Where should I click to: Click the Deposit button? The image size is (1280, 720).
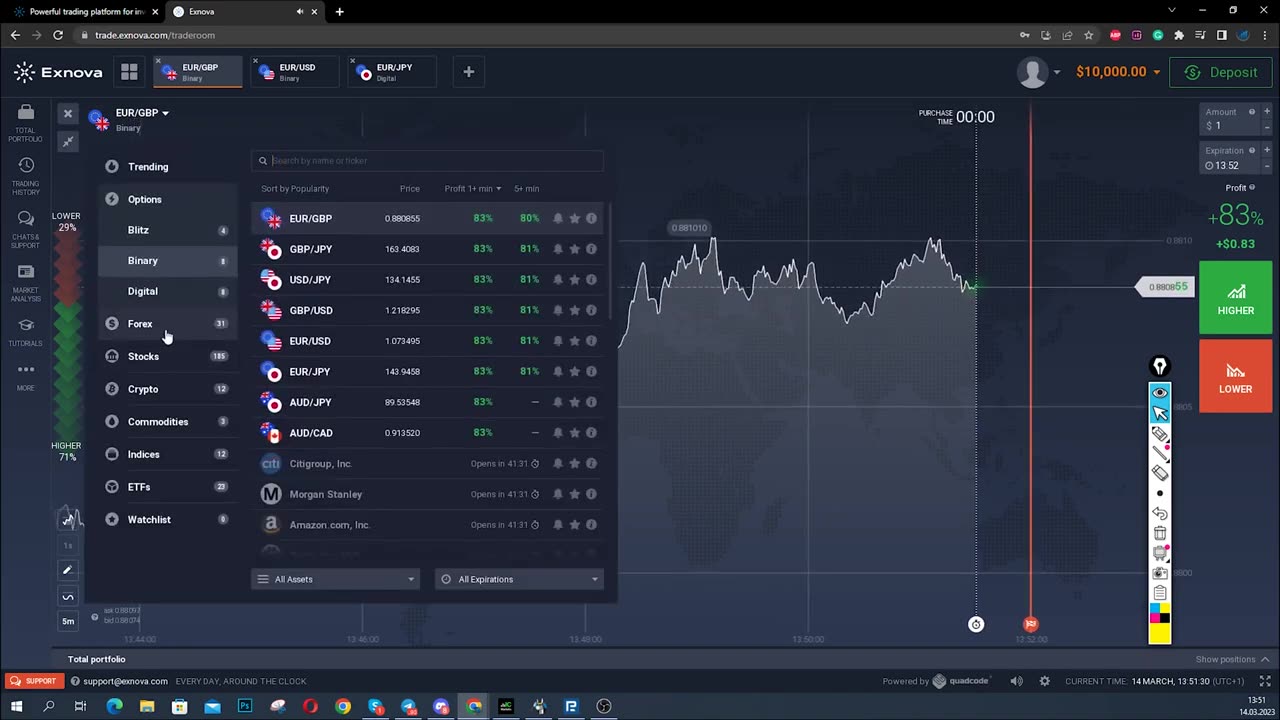pos(1221,72)
